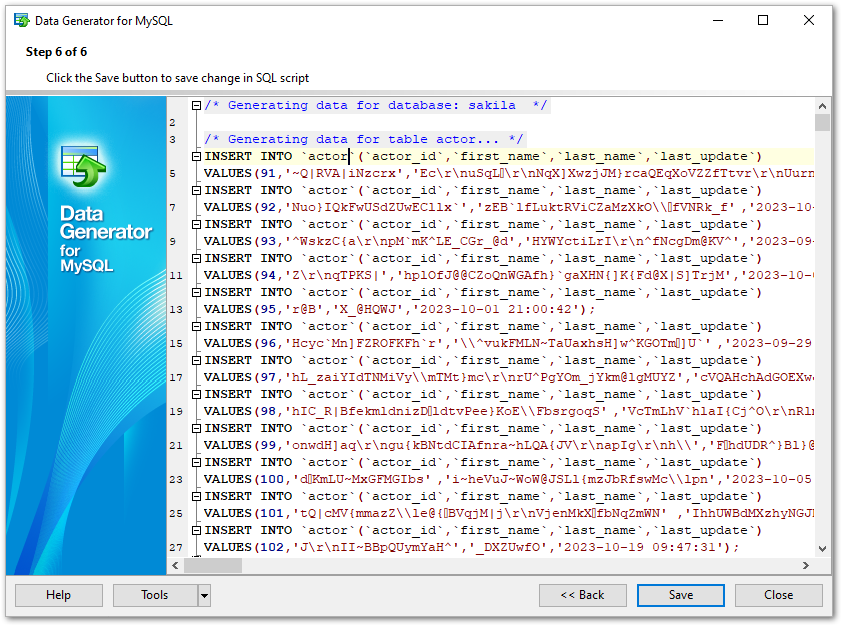Click gutter line number 2

(x=172, y=123)
